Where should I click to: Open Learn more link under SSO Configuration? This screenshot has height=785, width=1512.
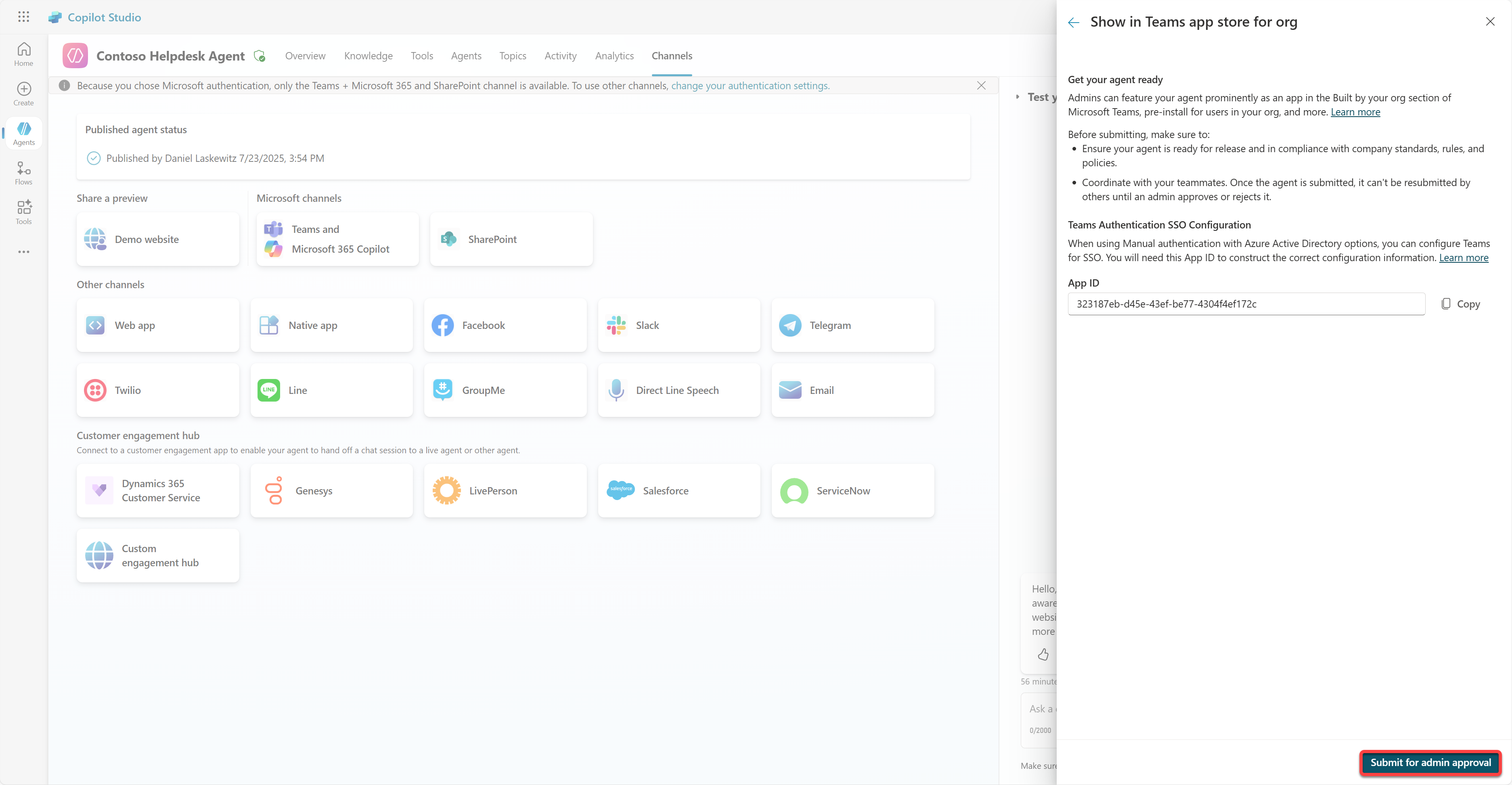(1463, 257)
